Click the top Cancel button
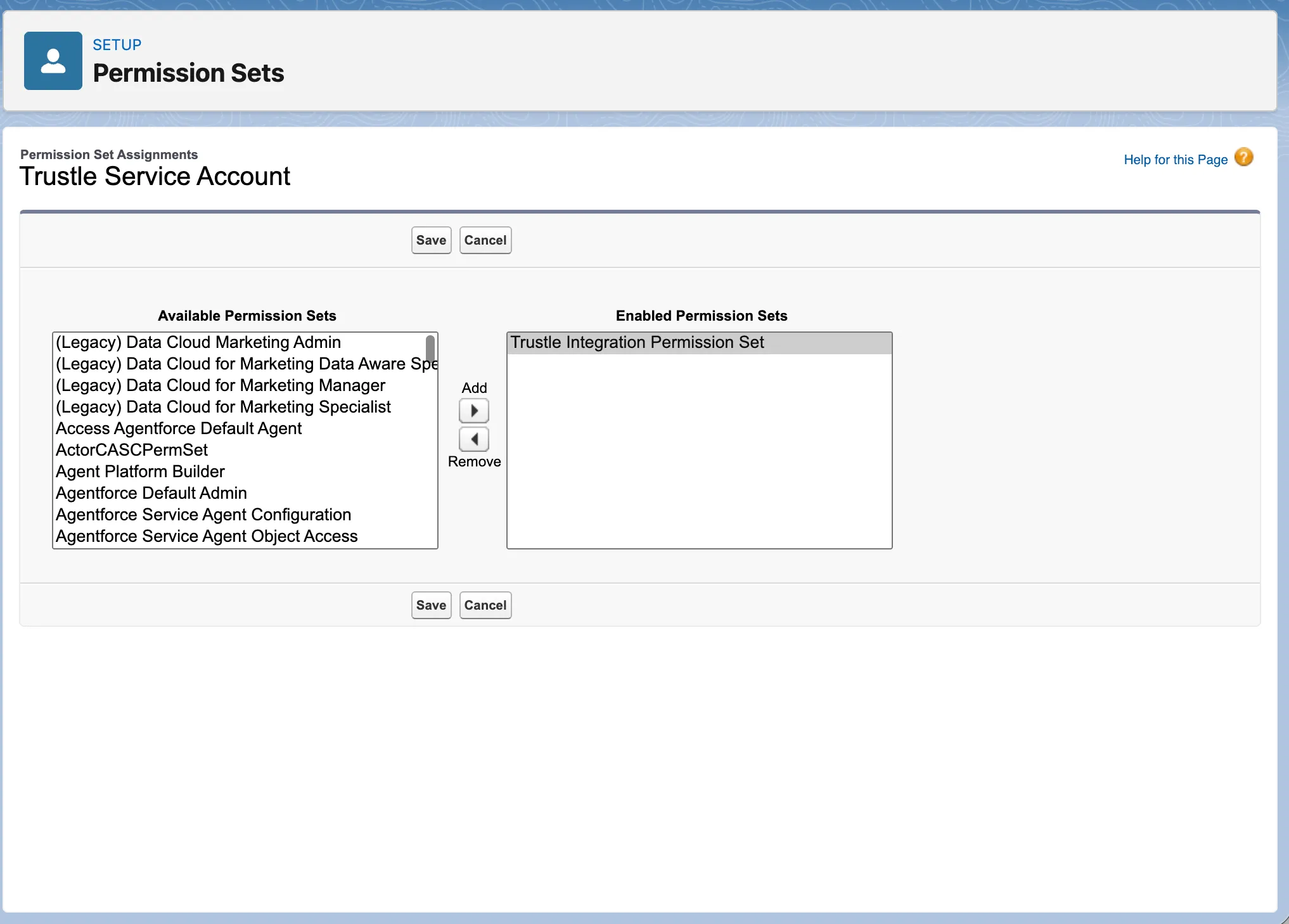Screen dimensions: 1289x924 [x=485, y=240]
